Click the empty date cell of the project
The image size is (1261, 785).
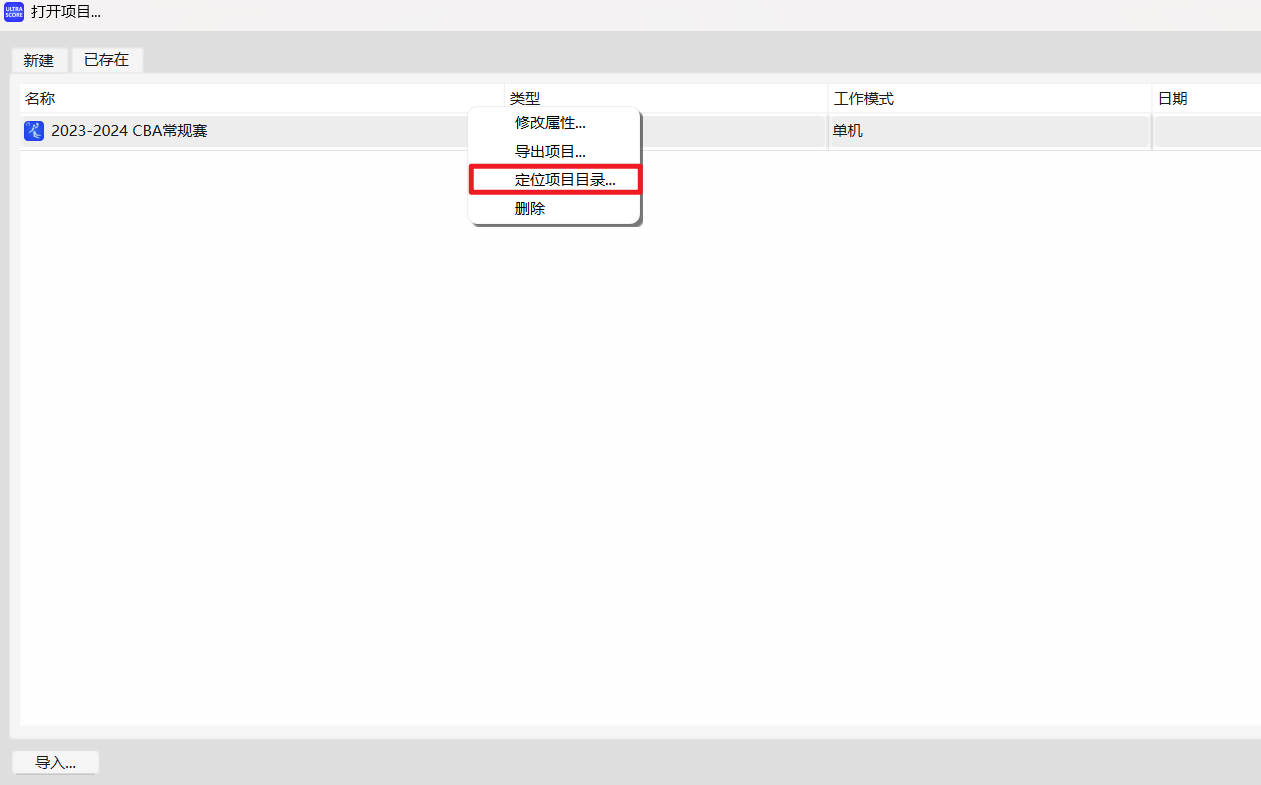pos(1207,130)
